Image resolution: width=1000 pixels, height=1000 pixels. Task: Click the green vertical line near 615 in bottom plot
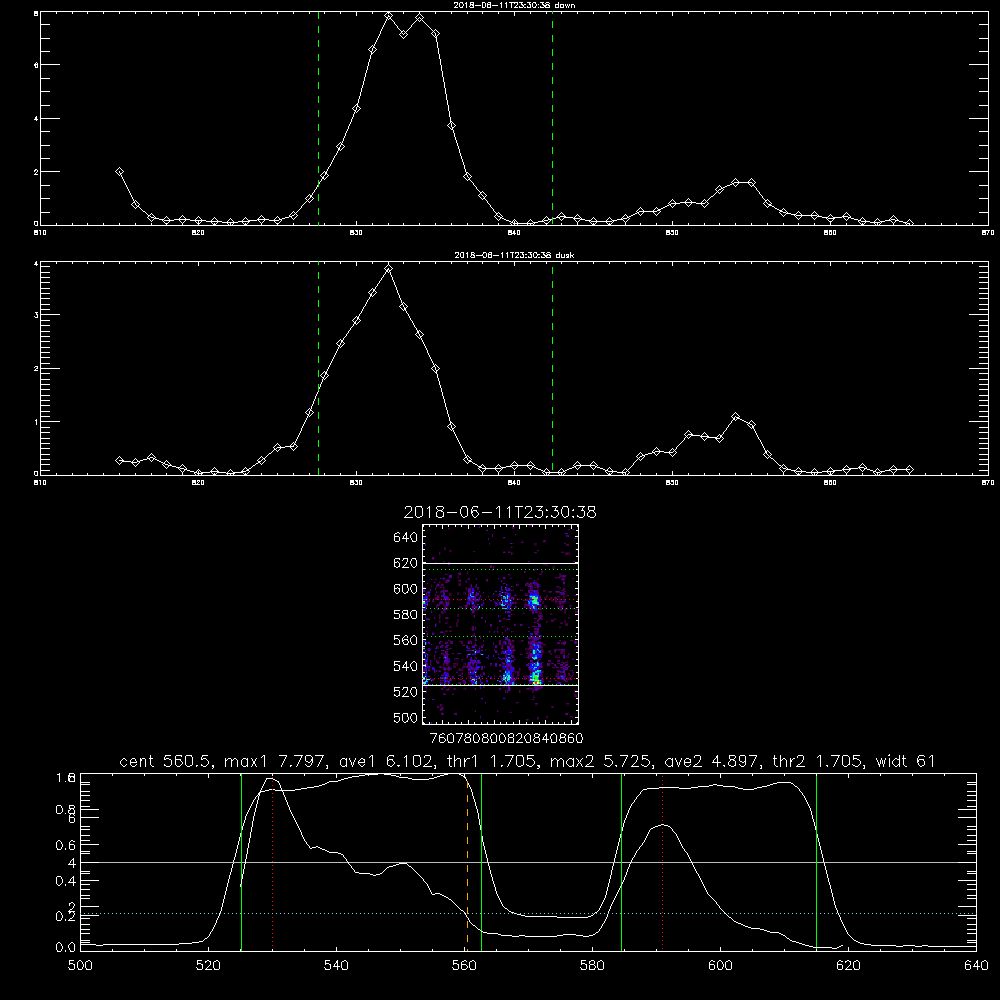pos(816,861)
